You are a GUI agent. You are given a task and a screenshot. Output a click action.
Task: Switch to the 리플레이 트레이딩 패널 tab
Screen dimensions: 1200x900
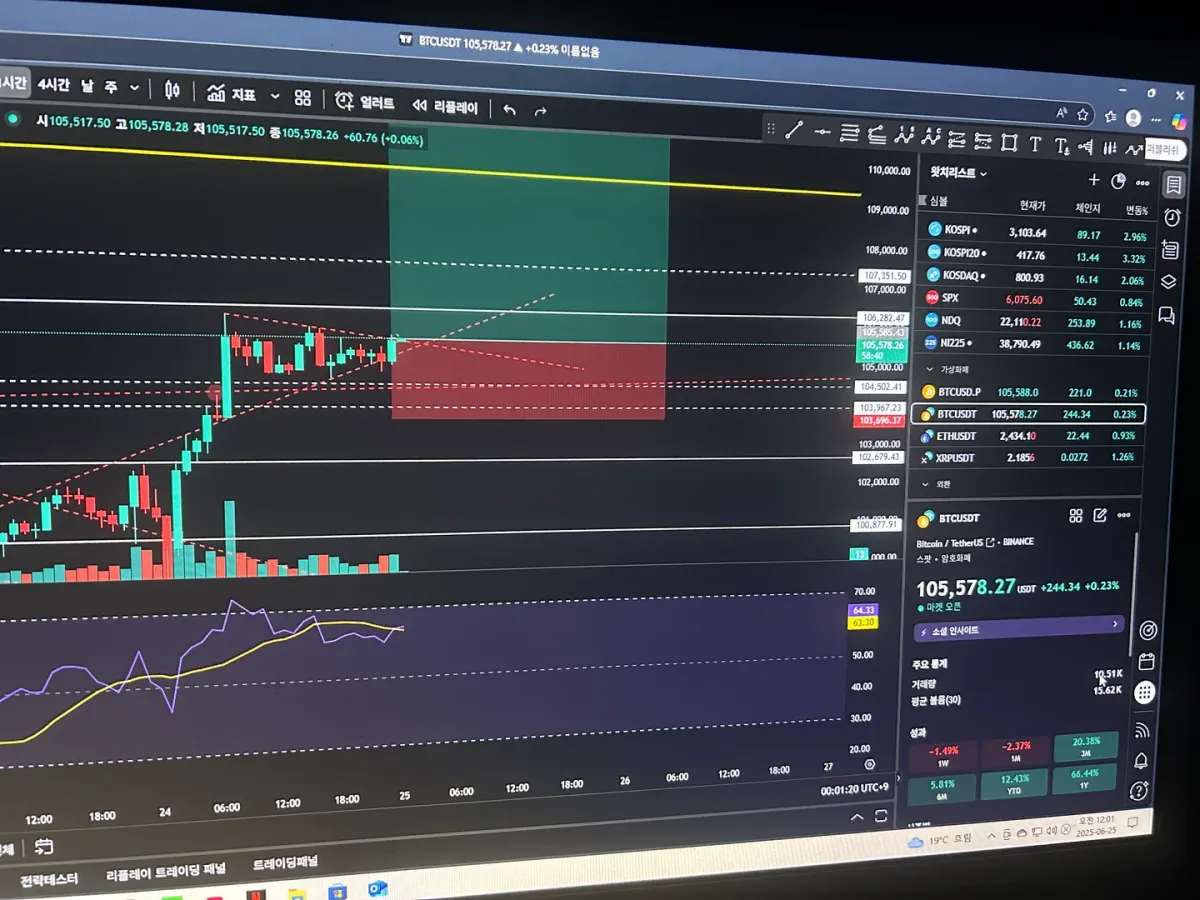(166, 870)
